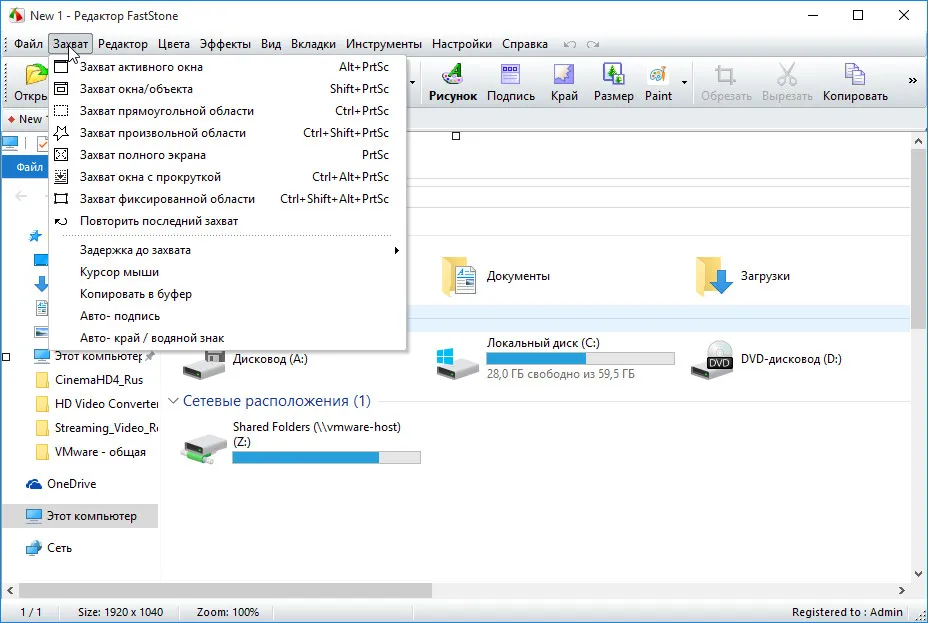The image size is (928, 623).
Task: Open the Справка menu
Action: click(524, 44)
